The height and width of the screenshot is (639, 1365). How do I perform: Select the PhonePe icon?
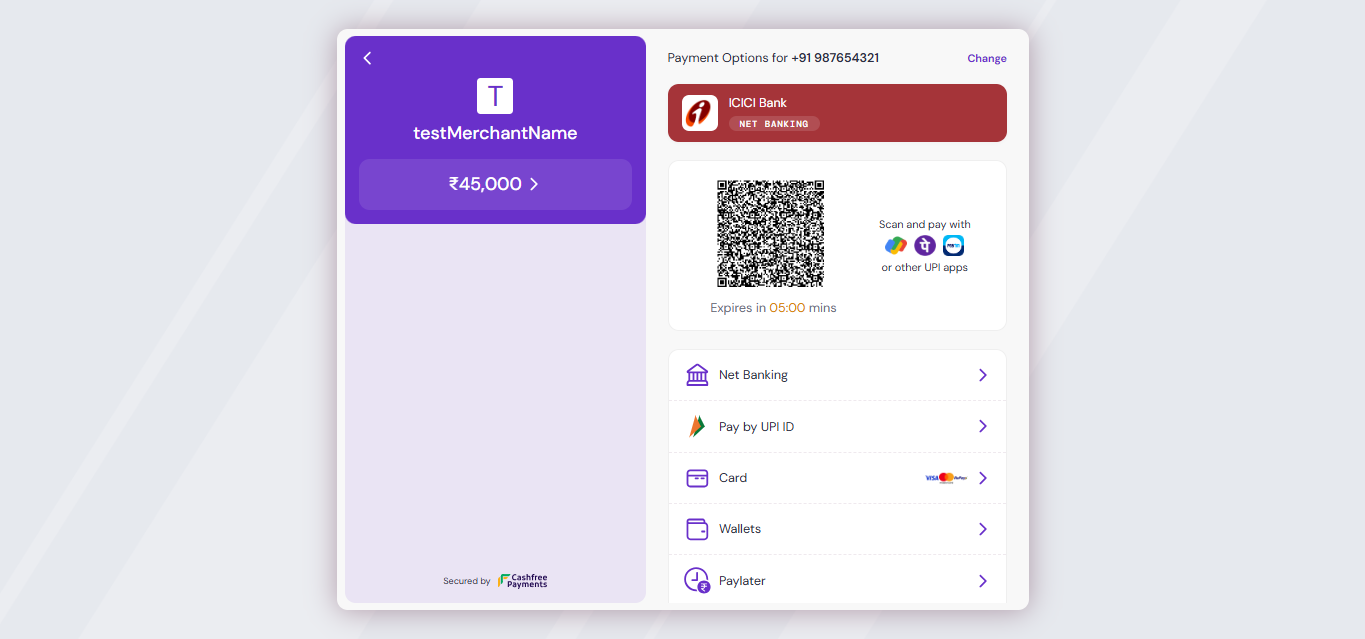coord(924,245)
